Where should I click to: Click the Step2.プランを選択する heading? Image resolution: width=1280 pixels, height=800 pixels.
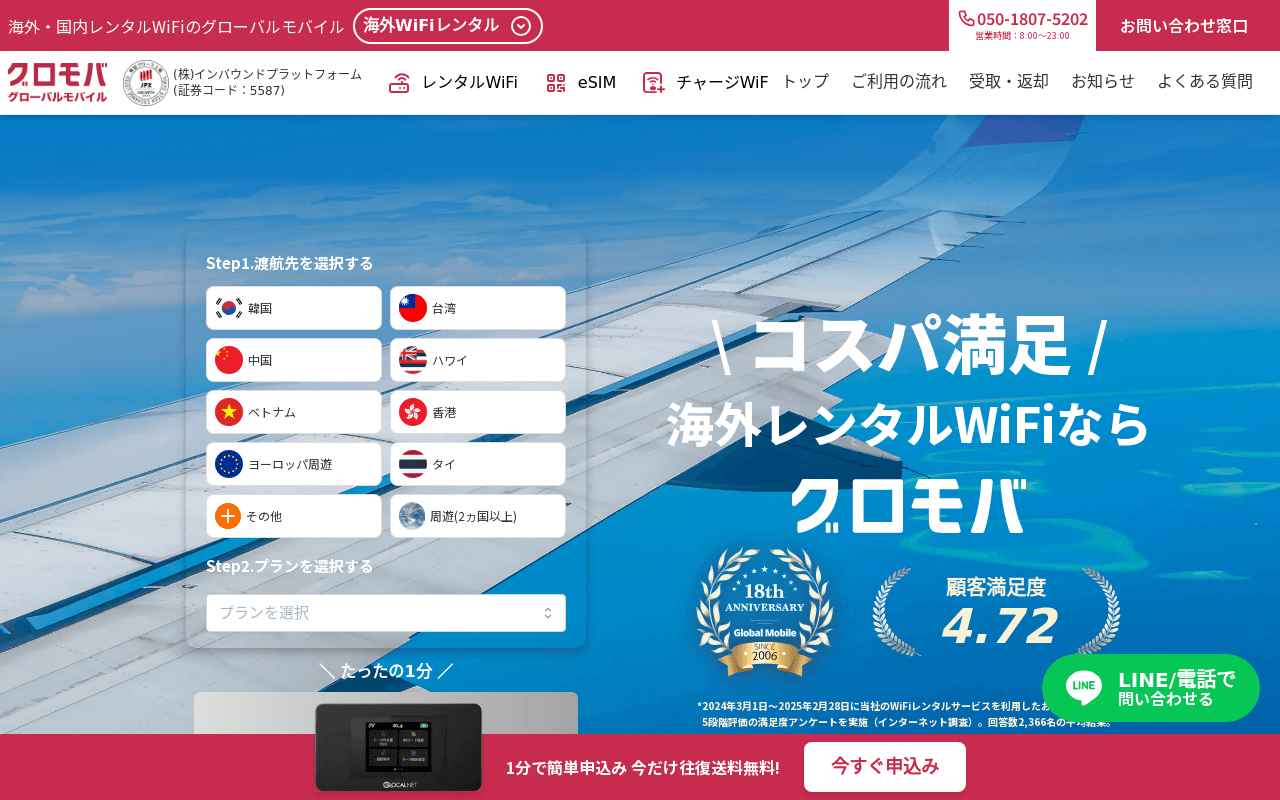coord(290,566)
